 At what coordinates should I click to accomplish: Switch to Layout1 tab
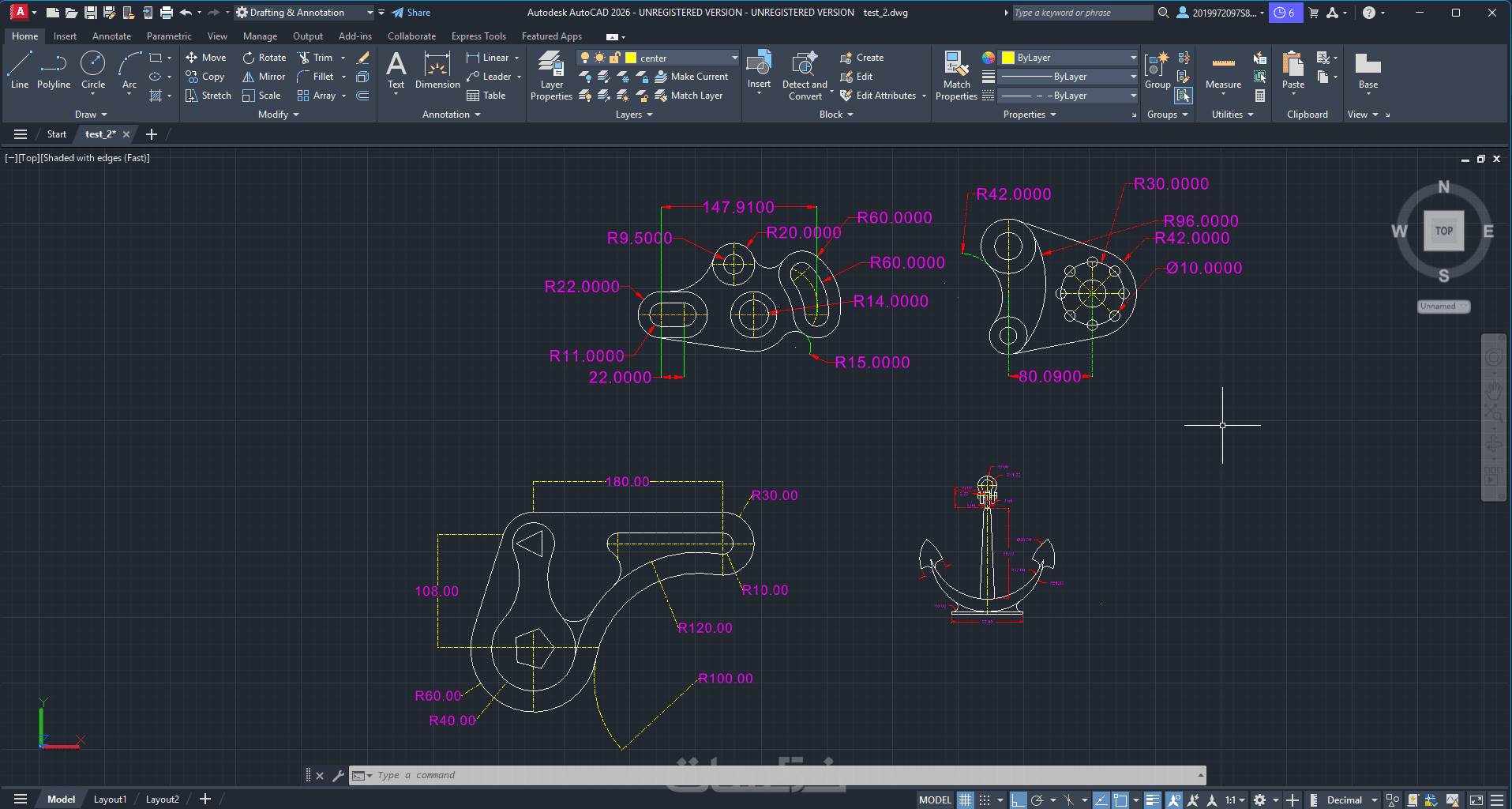click(x=110, y=800)
